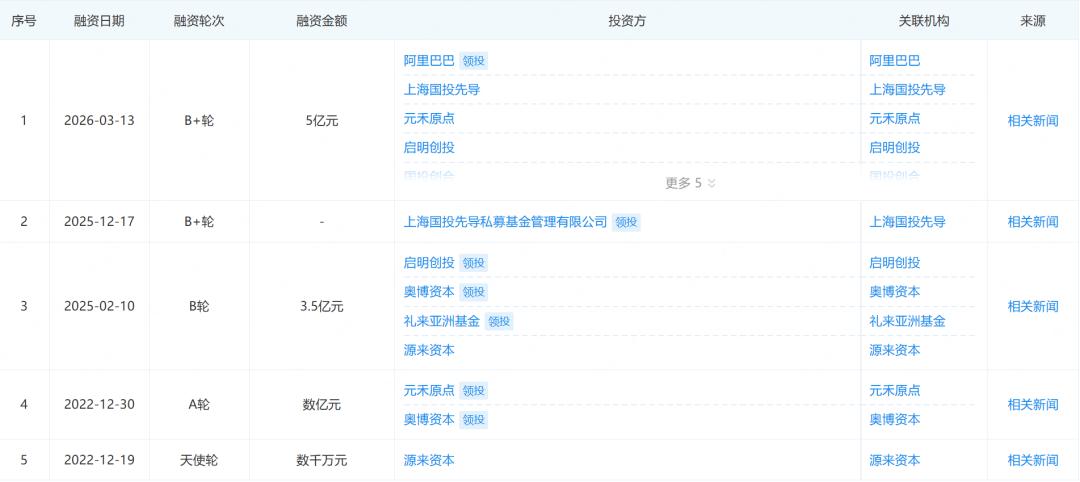
Task: Expand the 更多 5 investors list
Action: (690, 183)
